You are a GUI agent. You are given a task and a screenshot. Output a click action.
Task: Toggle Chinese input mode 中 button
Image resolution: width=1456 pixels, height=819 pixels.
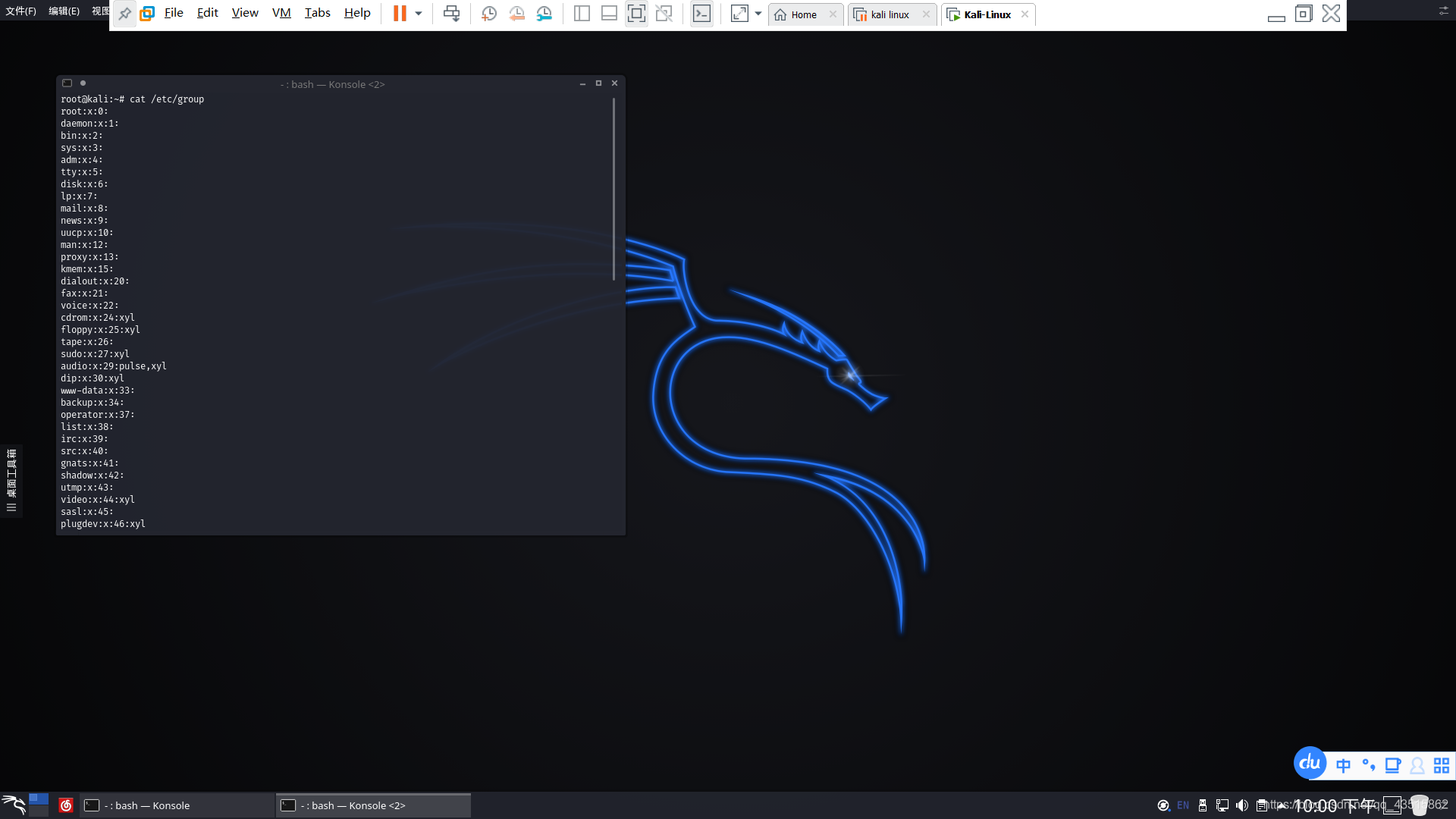[x=1343, y=766]
